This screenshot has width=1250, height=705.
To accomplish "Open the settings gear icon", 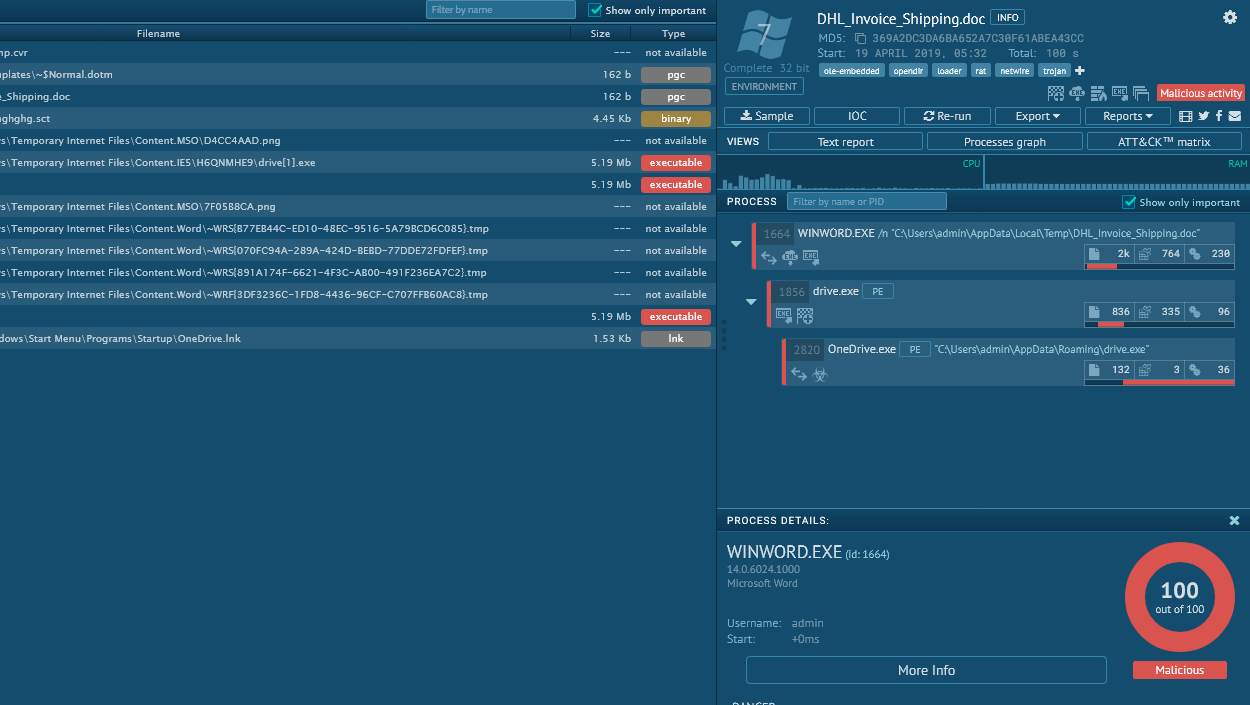I will [1229, 17].
